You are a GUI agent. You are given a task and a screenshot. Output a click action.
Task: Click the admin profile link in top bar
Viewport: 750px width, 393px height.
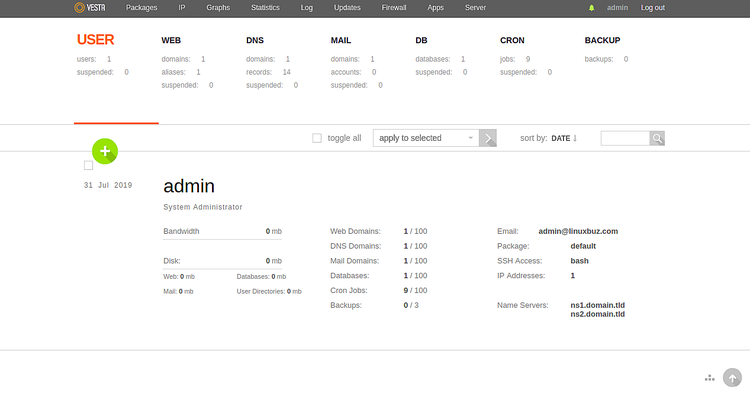(618, 8)
